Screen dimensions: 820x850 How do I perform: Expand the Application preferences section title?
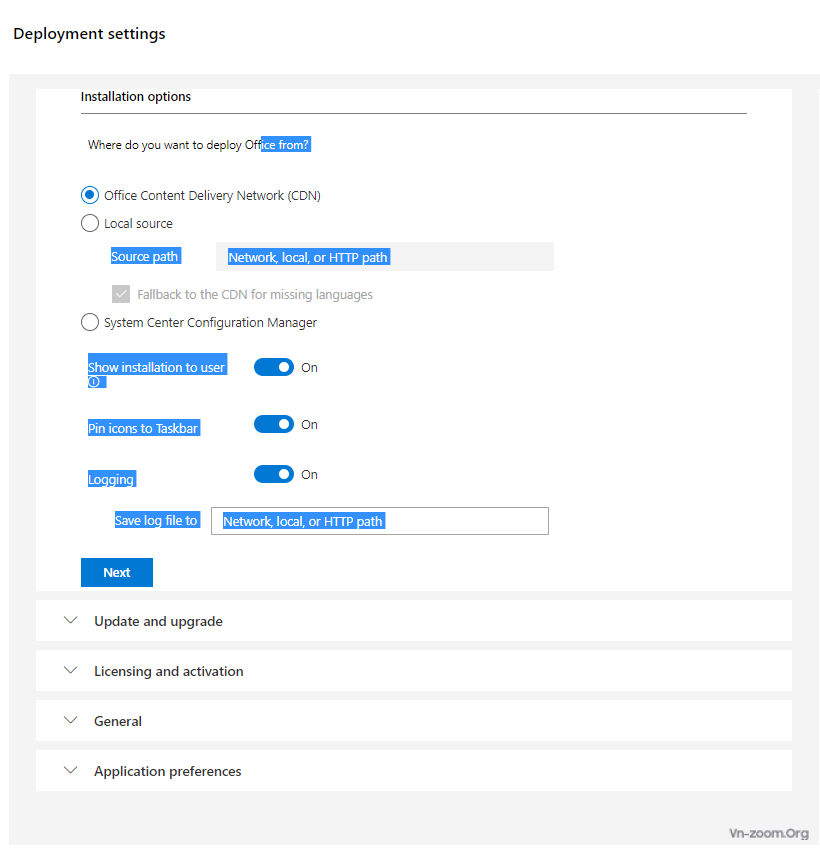[x=167, y=771]
